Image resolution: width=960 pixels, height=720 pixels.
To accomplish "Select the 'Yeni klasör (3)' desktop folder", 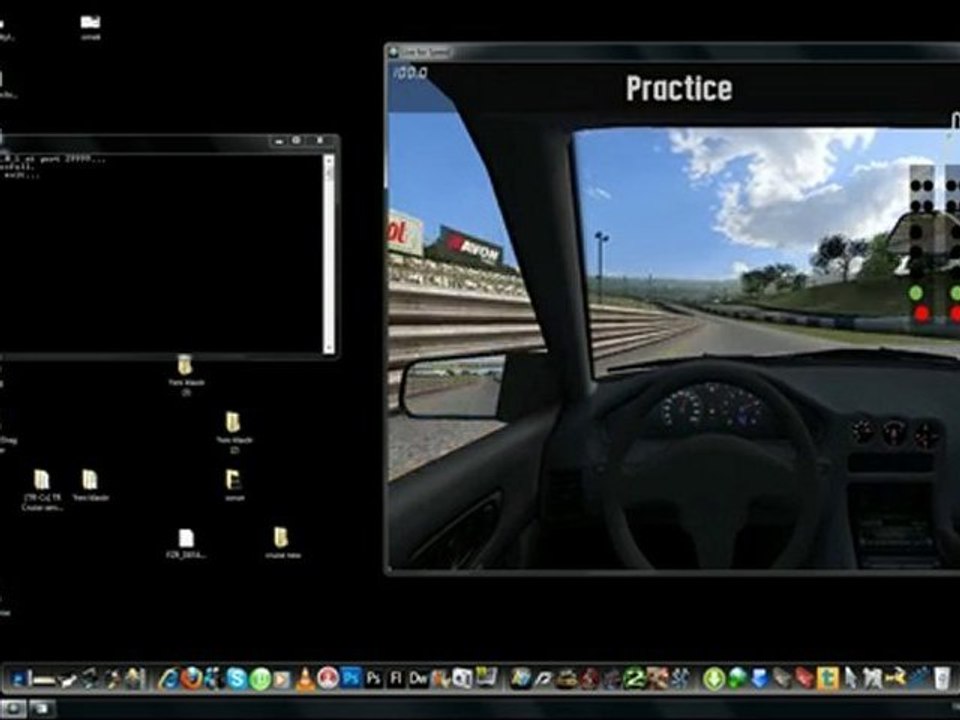I will pos(186,374).
